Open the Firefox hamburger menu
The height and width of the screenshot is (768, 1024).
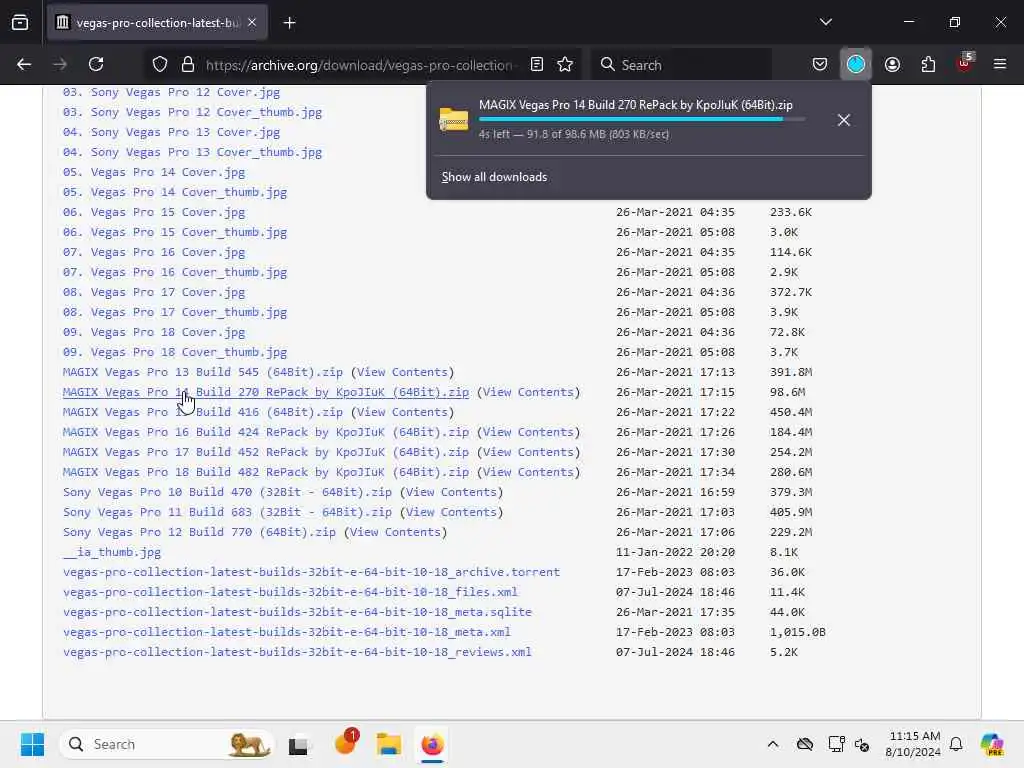click(1000, 64)
